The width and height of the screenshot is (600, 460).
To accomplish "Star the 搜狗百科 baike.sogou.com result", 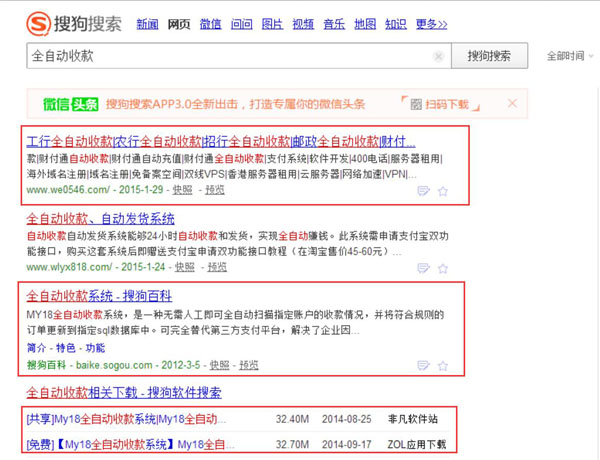I will click(x=443, y=366).
